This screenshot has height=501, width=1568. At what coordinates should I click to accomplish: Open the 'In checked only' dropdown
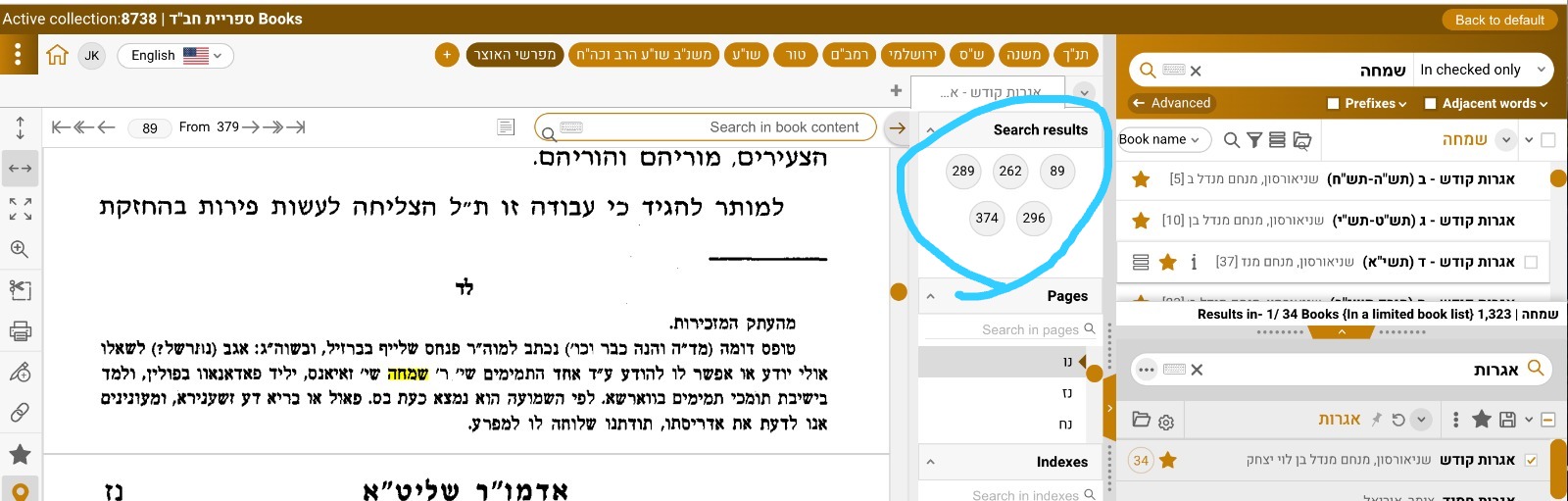click(1482, 70)
